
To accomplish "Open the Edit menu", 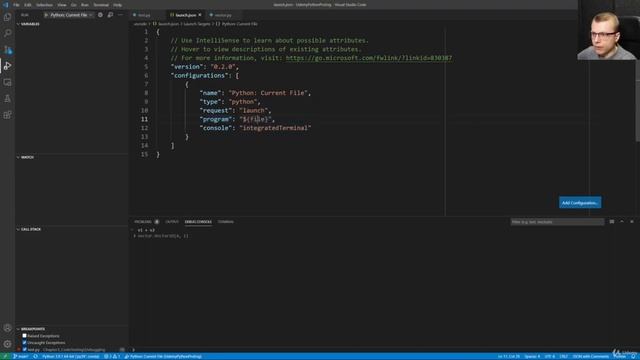I will (x=28, y=5).
